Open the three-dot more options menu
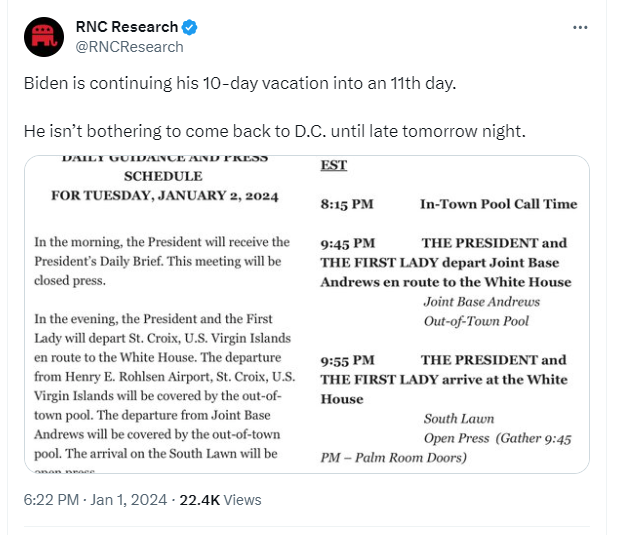Screen dimensions: 617x535 click(x=580, y=27)
